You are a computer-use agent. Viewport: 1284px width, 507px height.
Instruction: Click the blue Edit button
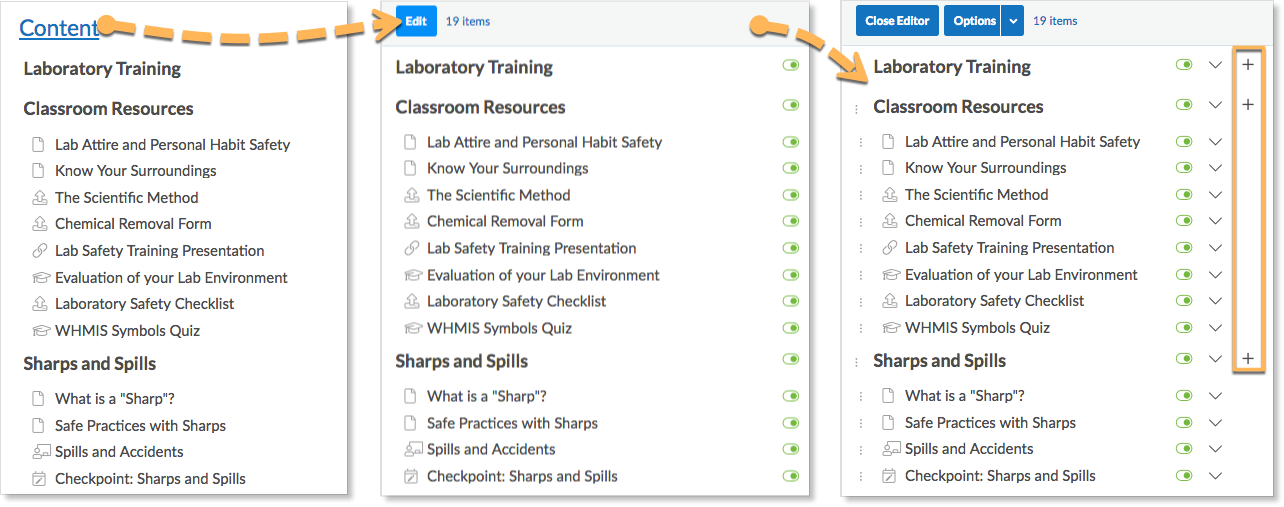[416, 21]
